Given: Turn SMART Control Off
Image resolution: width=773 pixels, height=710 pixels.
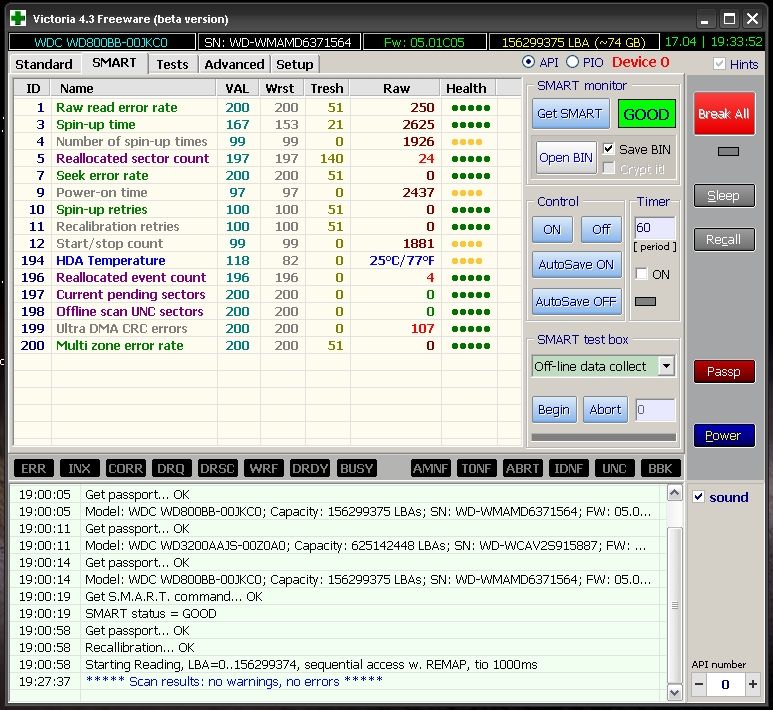Looking at the screenshot, I should coord(601,230).
